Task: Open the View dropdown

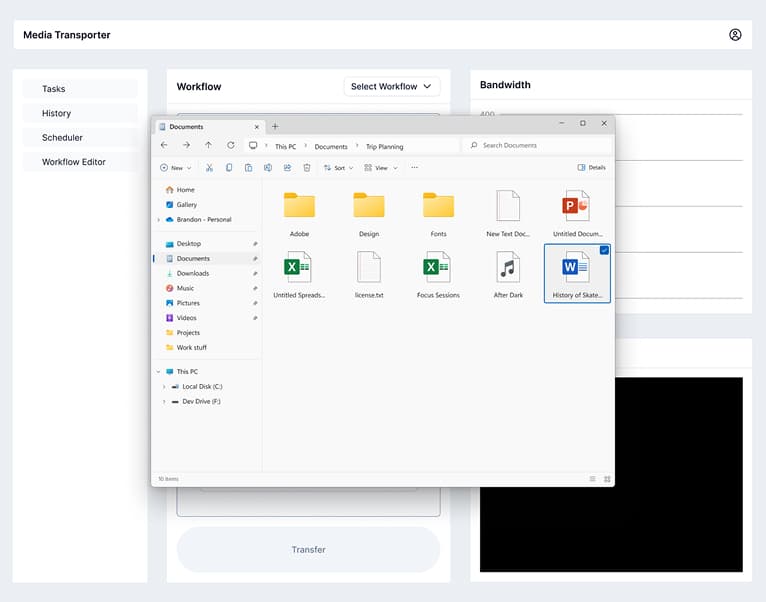Action: pyautogui.click(x=381, y=168)
